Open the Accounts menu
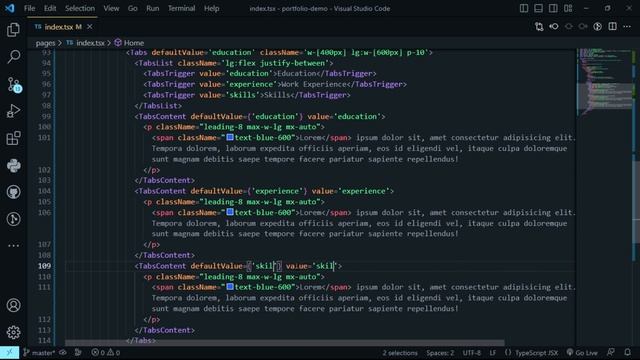Image resolution: width=640 pixels, height=360 pixels. point(13,305)
